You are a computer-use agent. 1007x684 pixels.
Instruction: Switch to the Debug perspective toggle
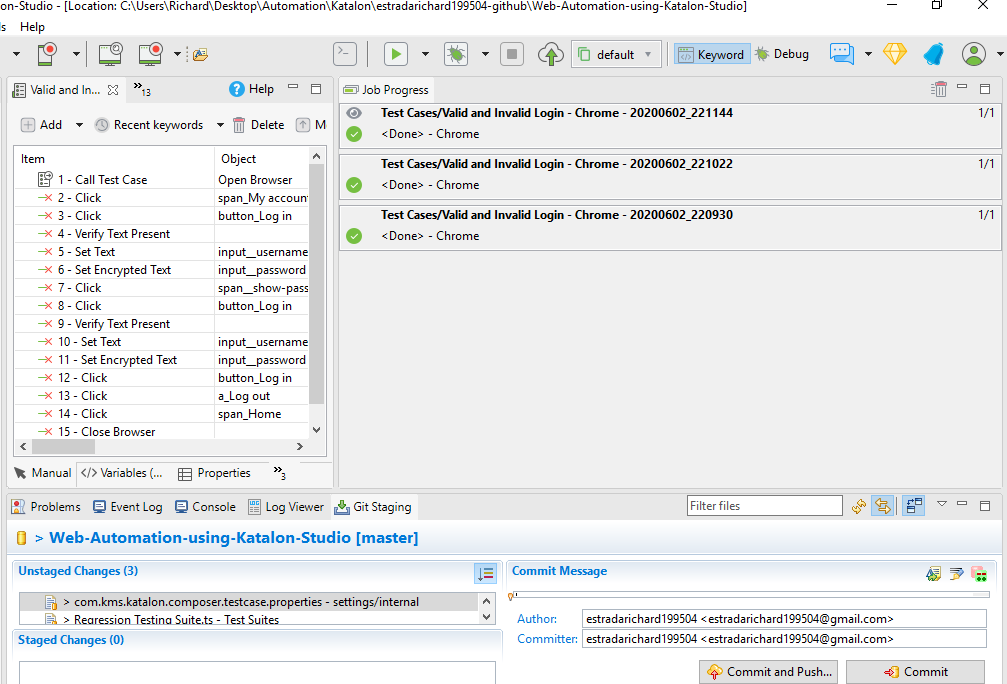[782, 55]
